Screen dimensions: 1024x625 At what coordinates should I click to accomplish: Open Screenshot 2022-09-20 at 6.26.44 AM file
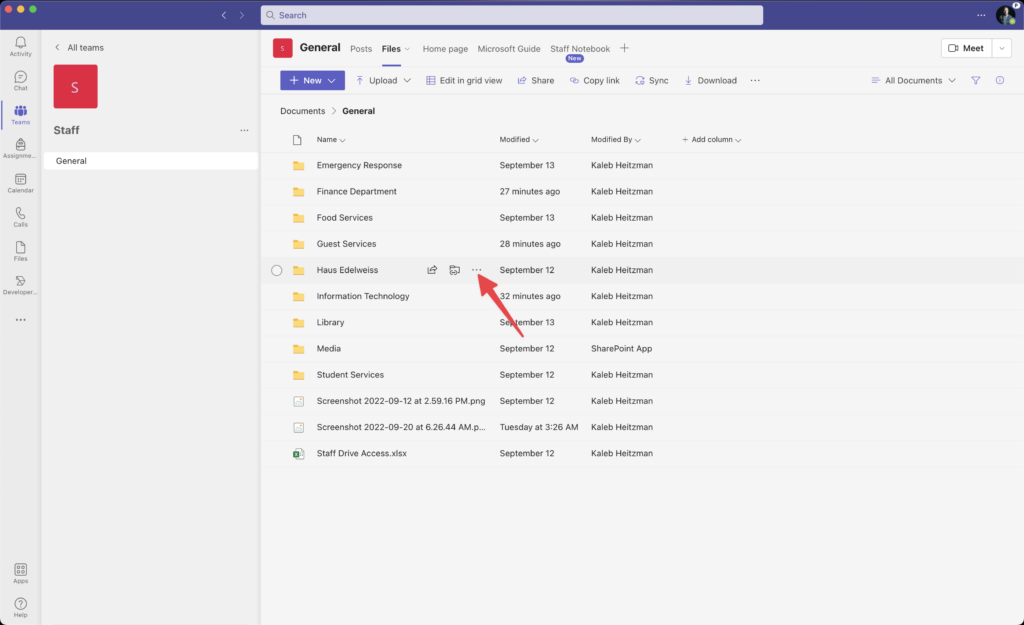pos(401,427)
